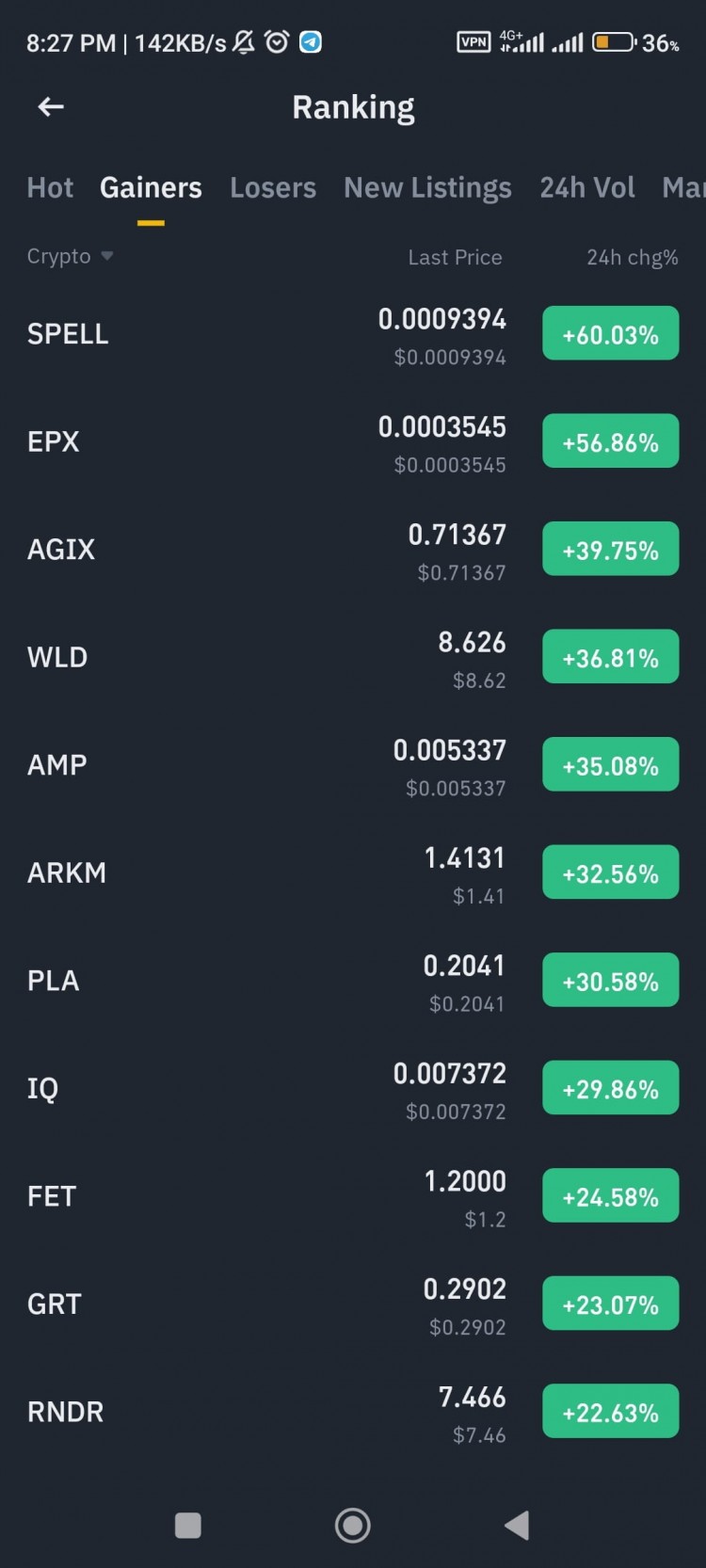Tap the alarm clock status icon
This screenshot has height=1568, width=706.
tap(277, 42)
